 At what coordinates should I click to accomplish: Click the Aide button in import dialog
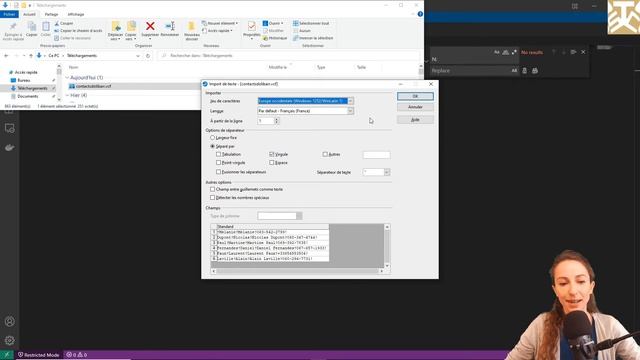(x=415, y=120)
